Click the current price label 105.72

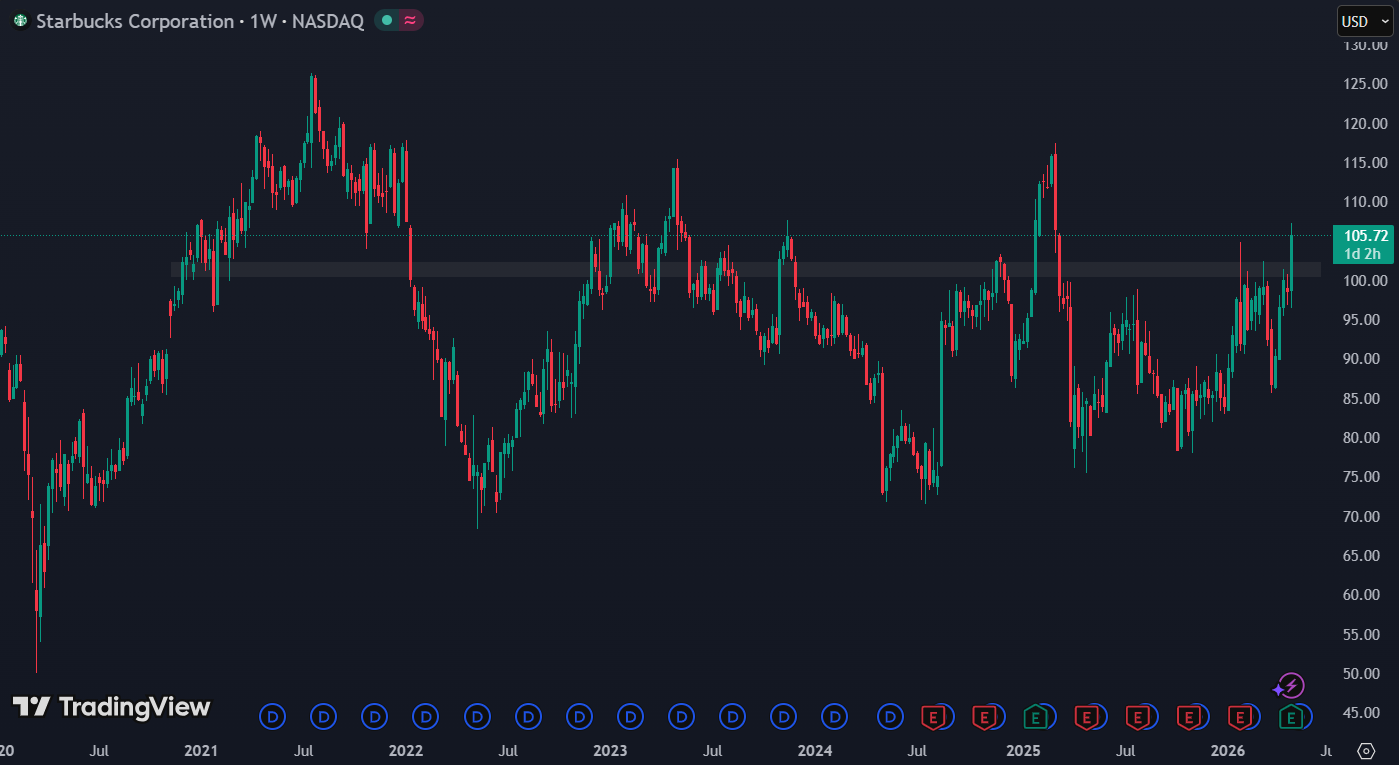click(x=1366, y=236)
